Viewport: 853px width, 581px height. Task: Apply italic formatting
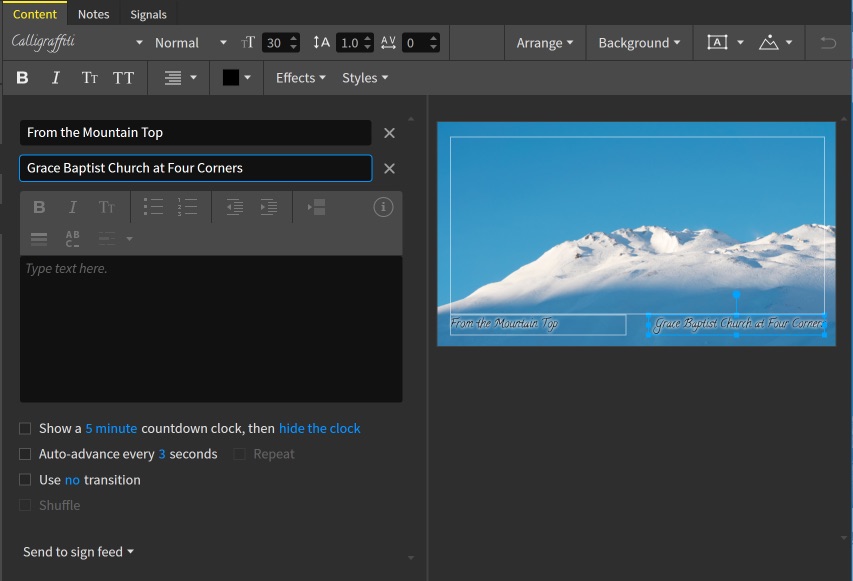click(52, 77)
